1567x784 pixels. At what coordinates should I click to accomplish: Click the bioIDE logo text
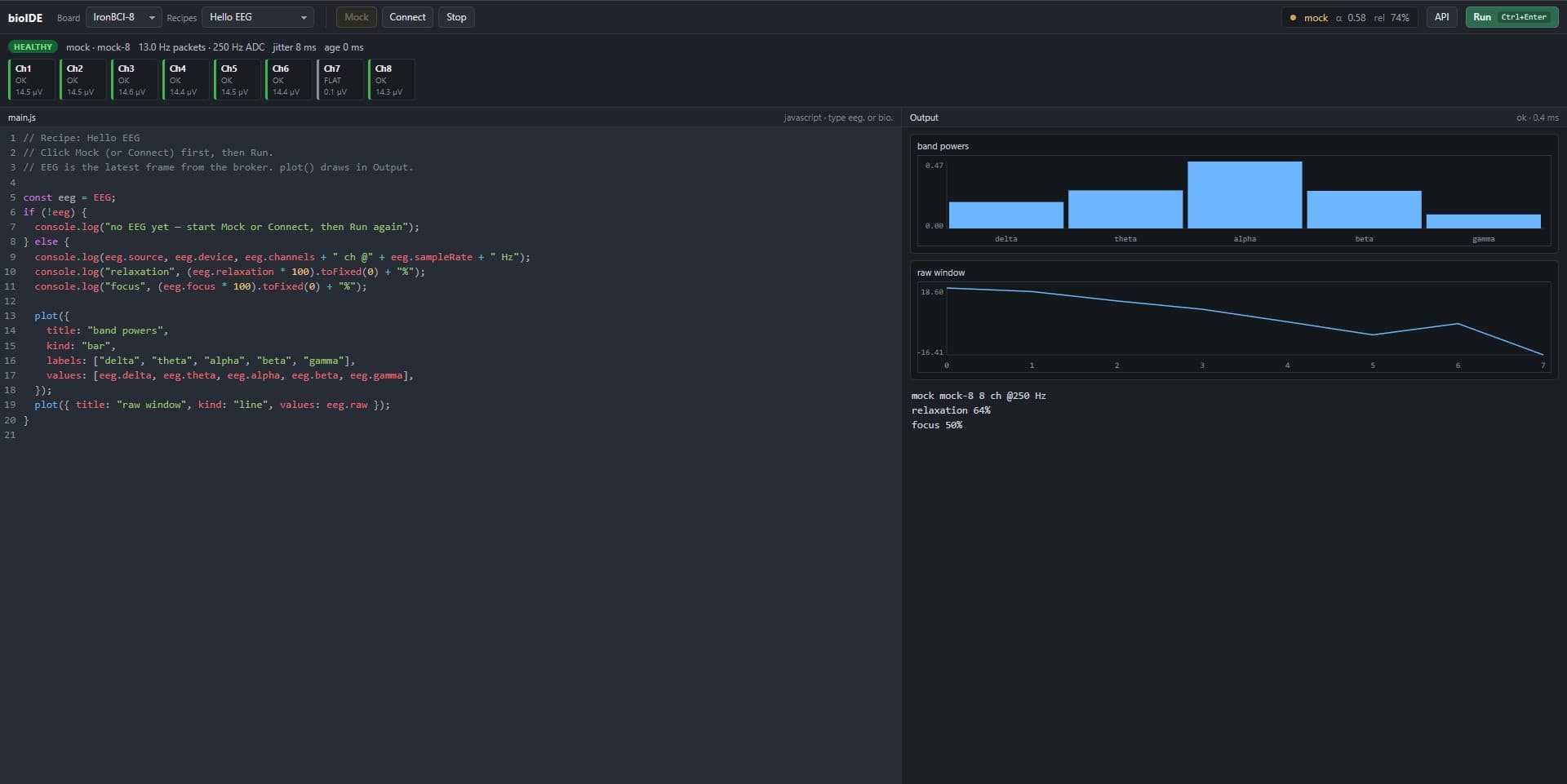pos(25,17)
